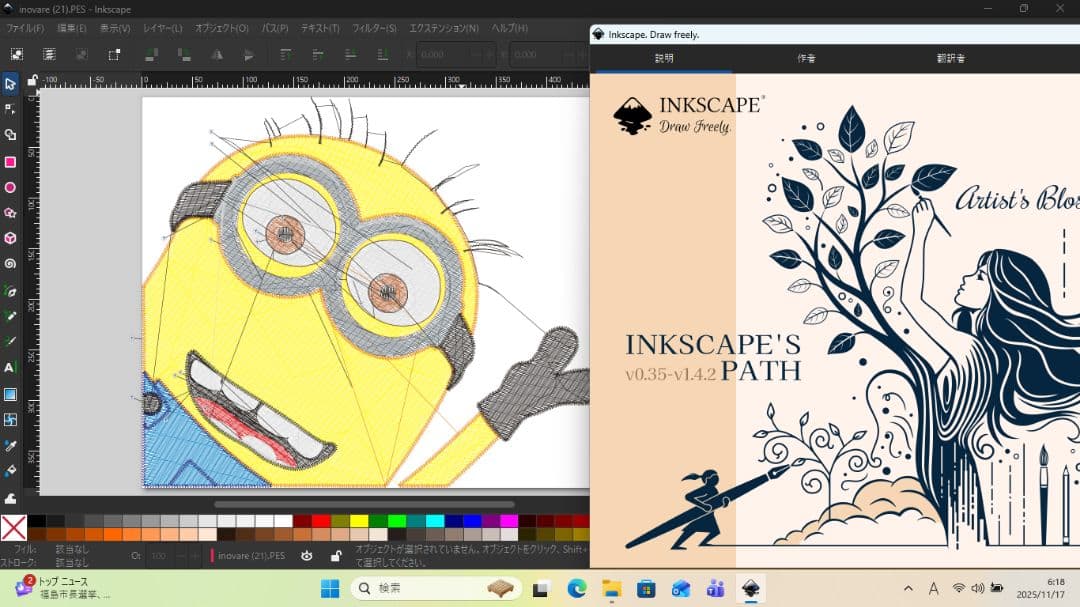Activate the 3D Box tool

coord(10,239)
